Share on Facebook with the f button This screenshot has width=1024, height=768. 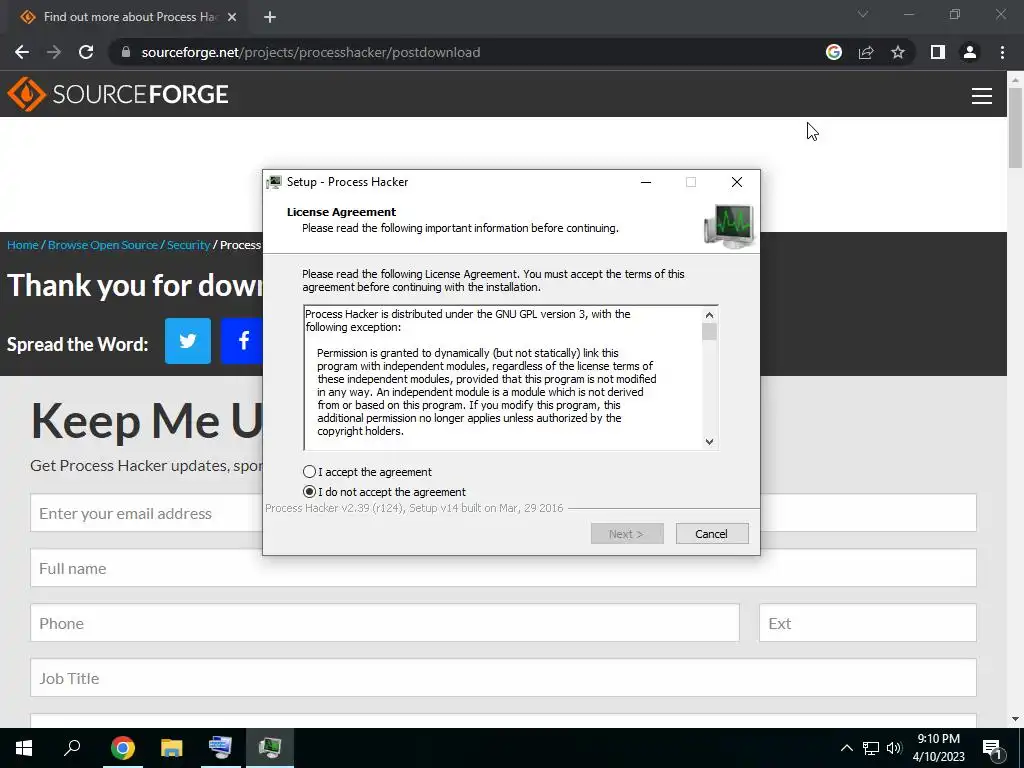click(242, 341)
